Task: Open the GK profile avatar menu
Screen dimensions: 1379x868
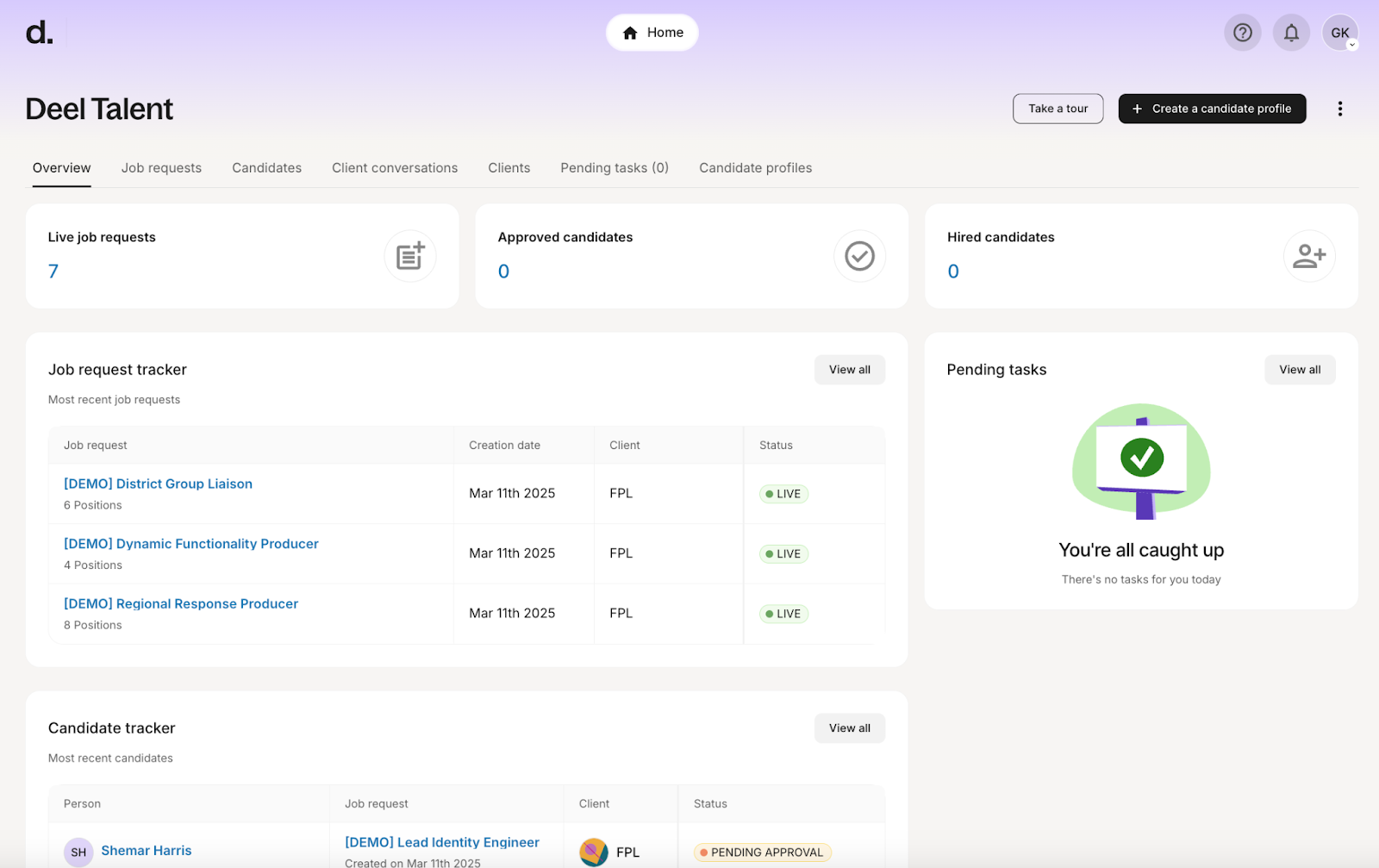Action: point(1340,33)
